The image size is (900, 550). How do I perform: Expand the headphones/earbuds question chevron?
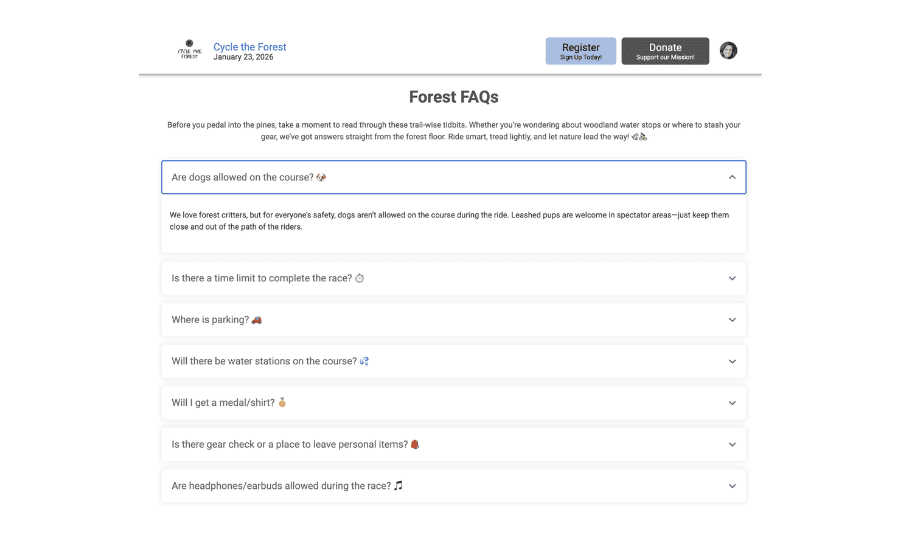click(x=732, y=486)
